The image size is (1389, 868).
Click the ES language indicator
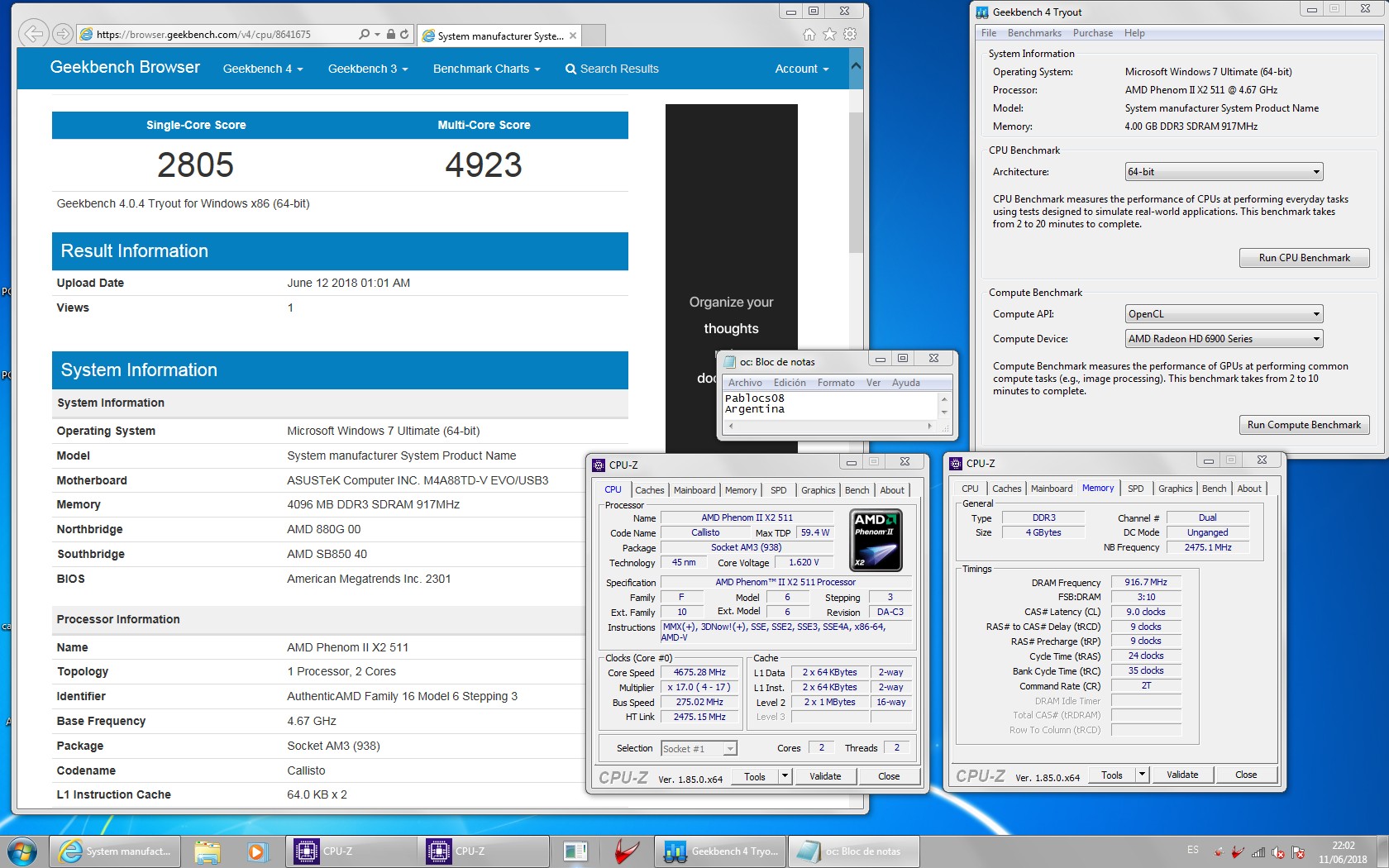tap(1192, 850)
